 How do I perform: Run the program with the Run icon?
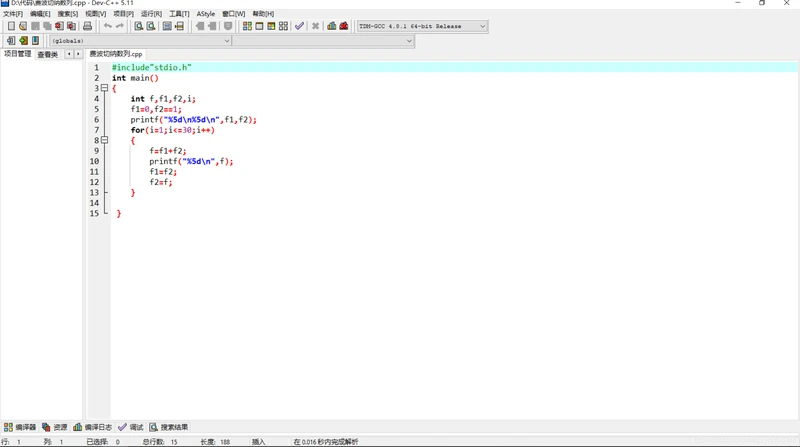pyautogui.click(x=259, y=26)
